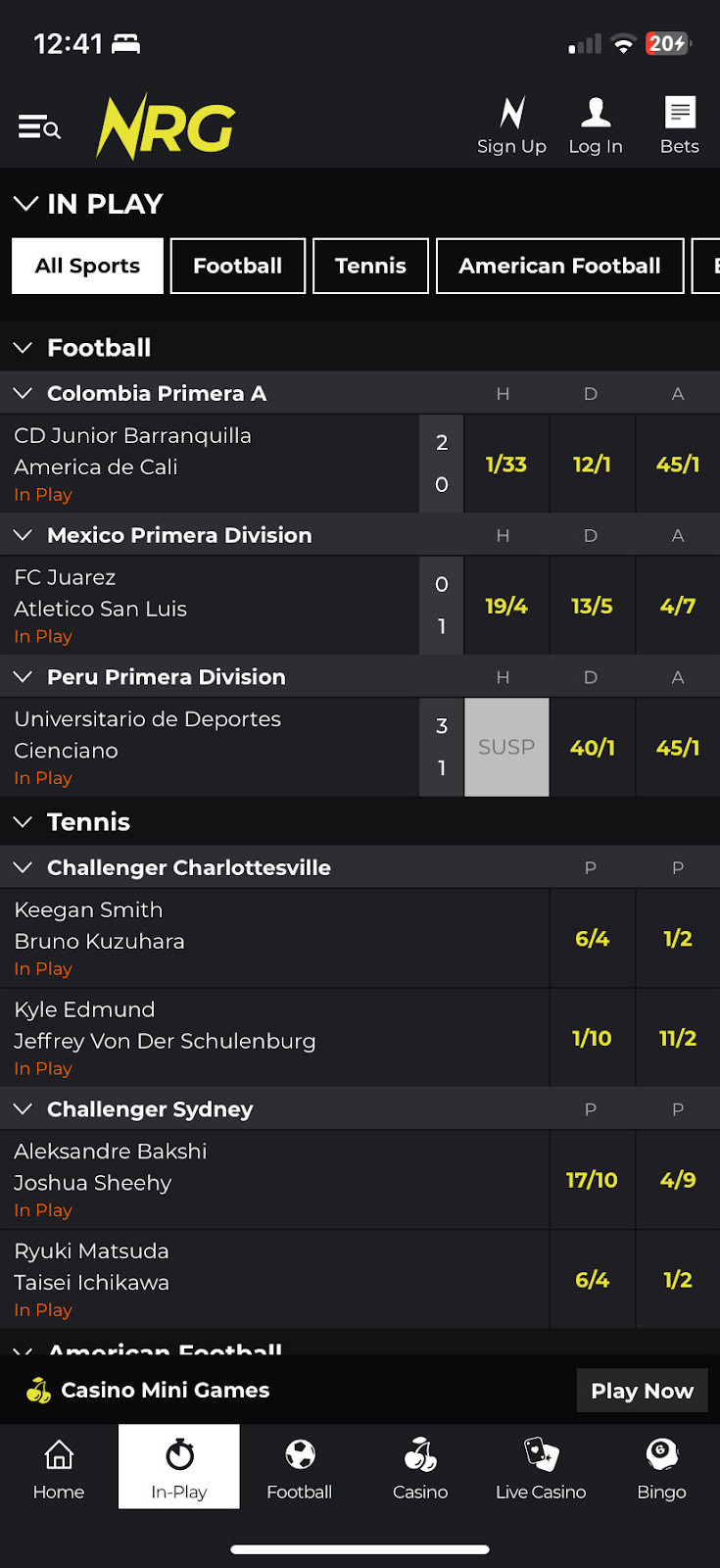Open Casino from the bottom bar
This screenshot has height=1568, width=720.
click(420, 1468)
